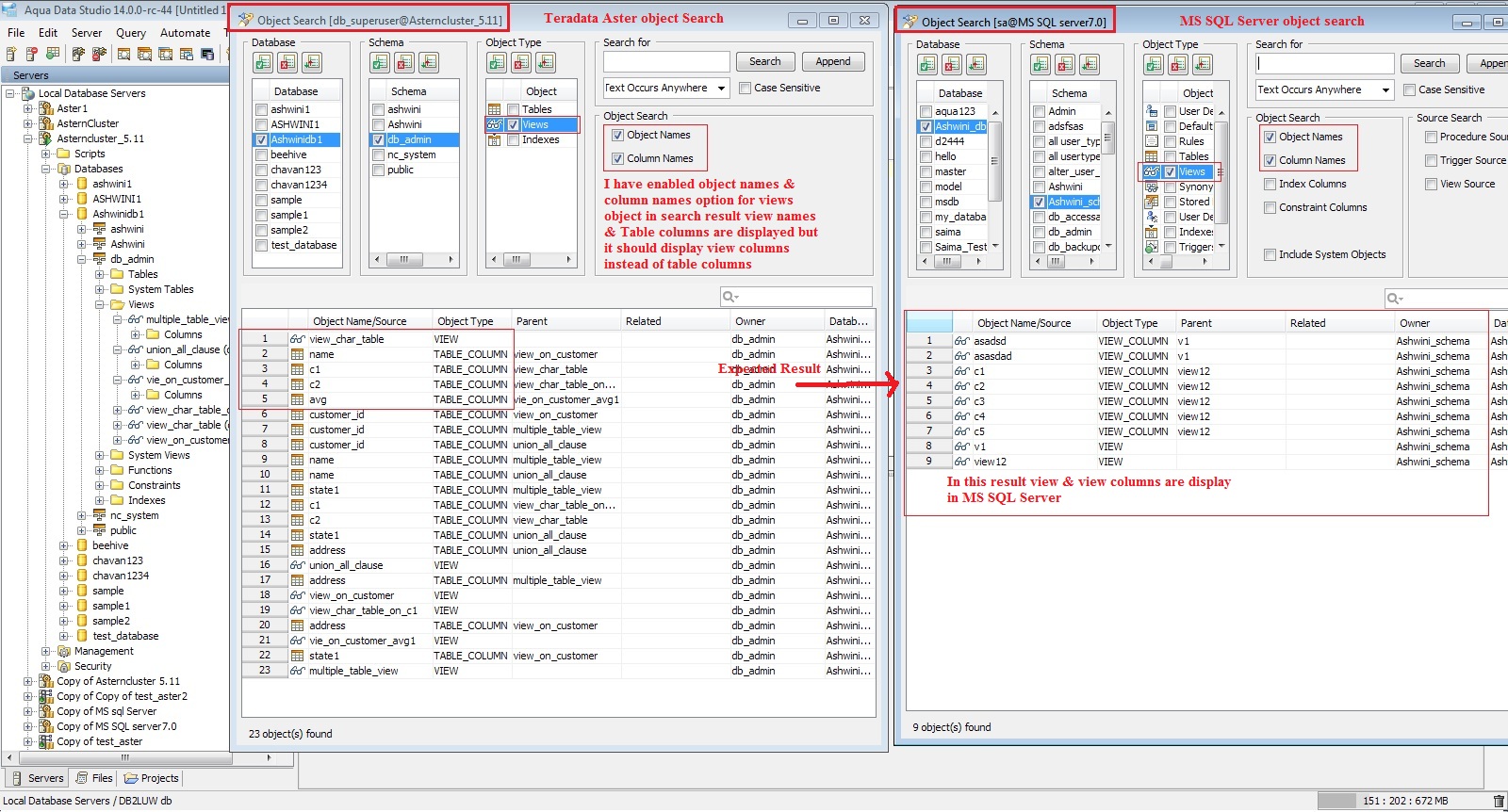Click the recycle bin icon in status bar

click(1499, 802)
